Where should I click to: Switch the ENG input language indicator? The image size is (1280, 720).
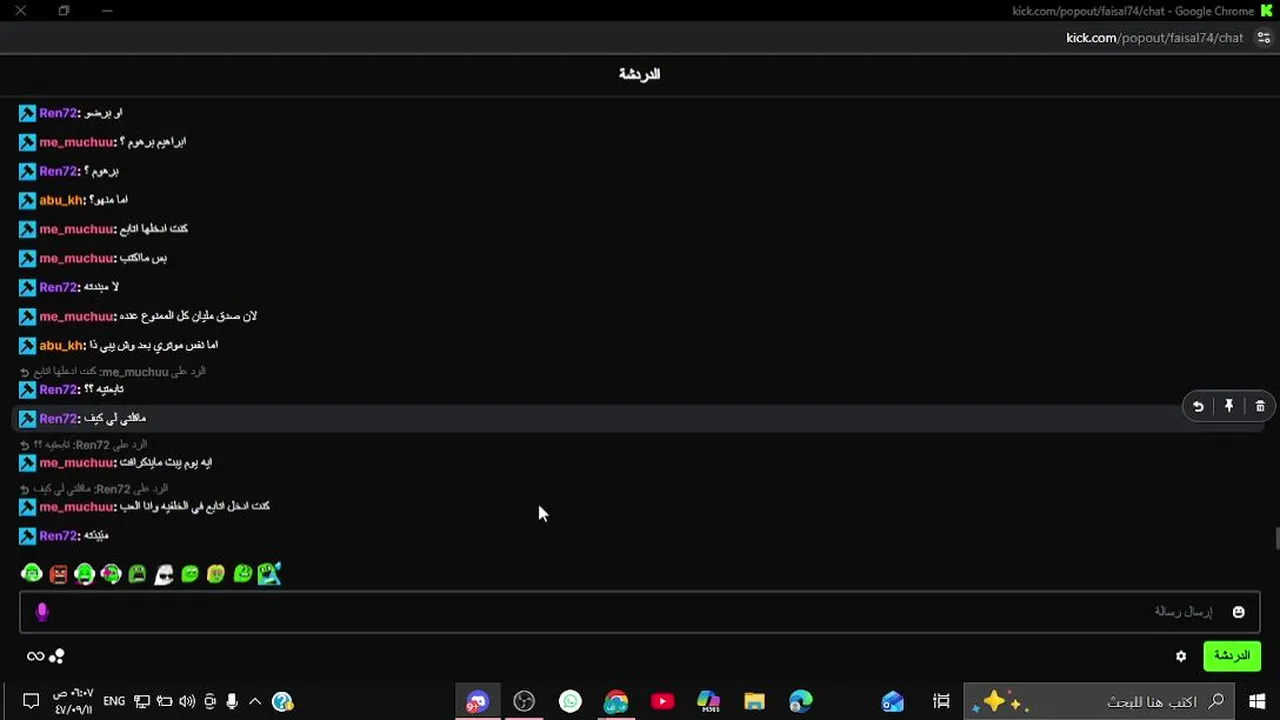(114, 701)
